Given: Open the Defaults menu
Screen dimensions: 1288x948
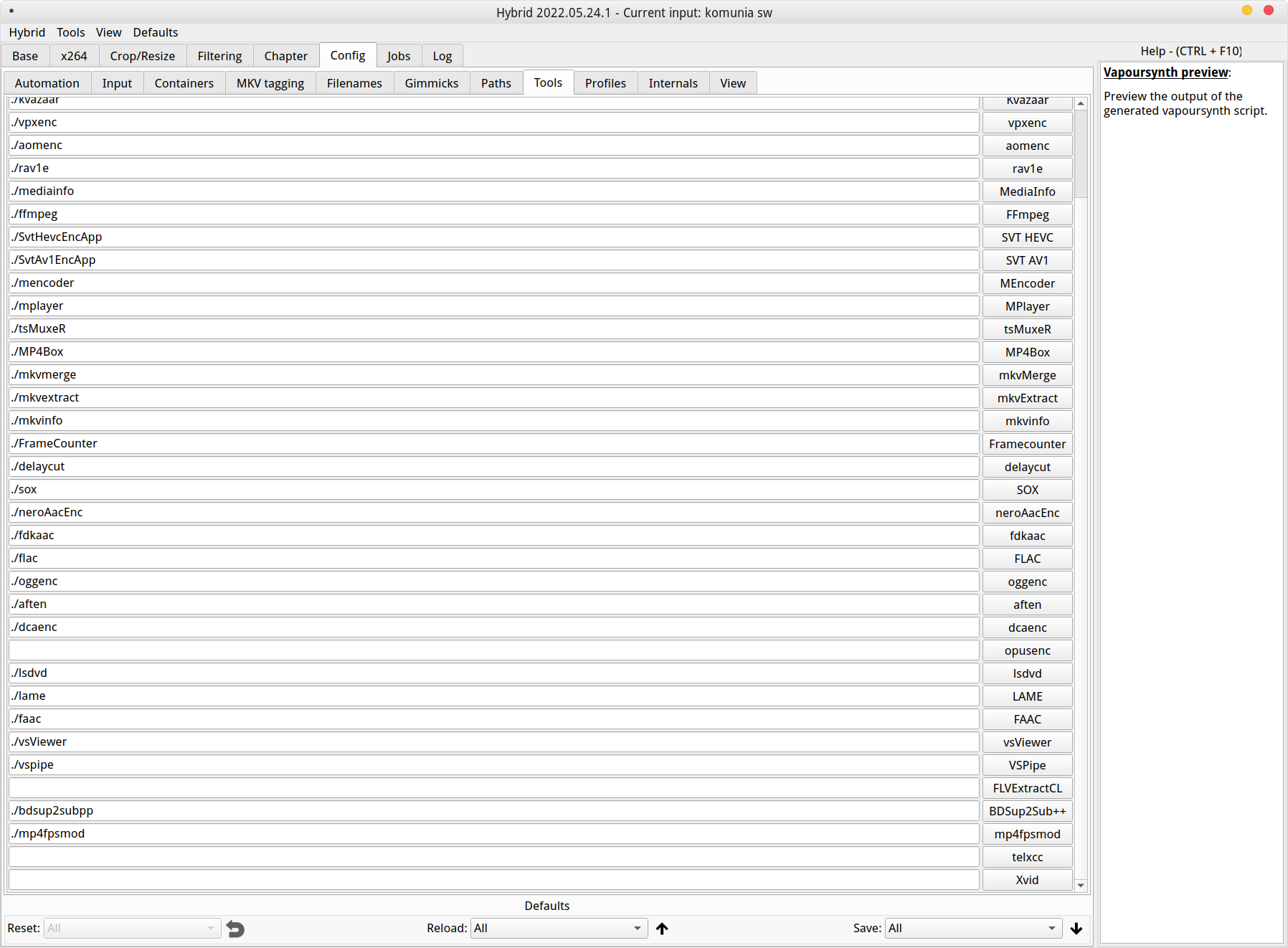Looking at the screenshot, I should (155, 32).
